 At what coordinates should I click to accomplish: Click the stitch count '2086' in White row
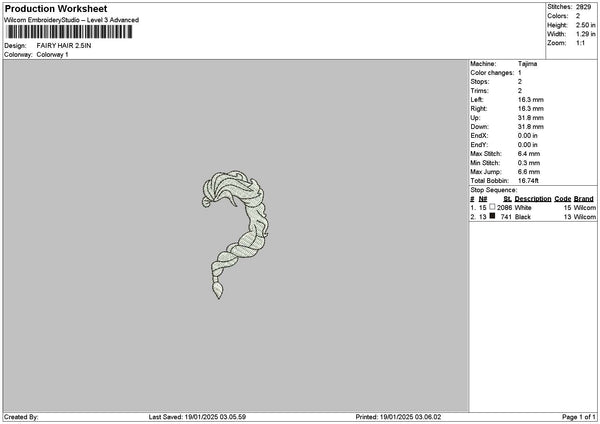504,208
